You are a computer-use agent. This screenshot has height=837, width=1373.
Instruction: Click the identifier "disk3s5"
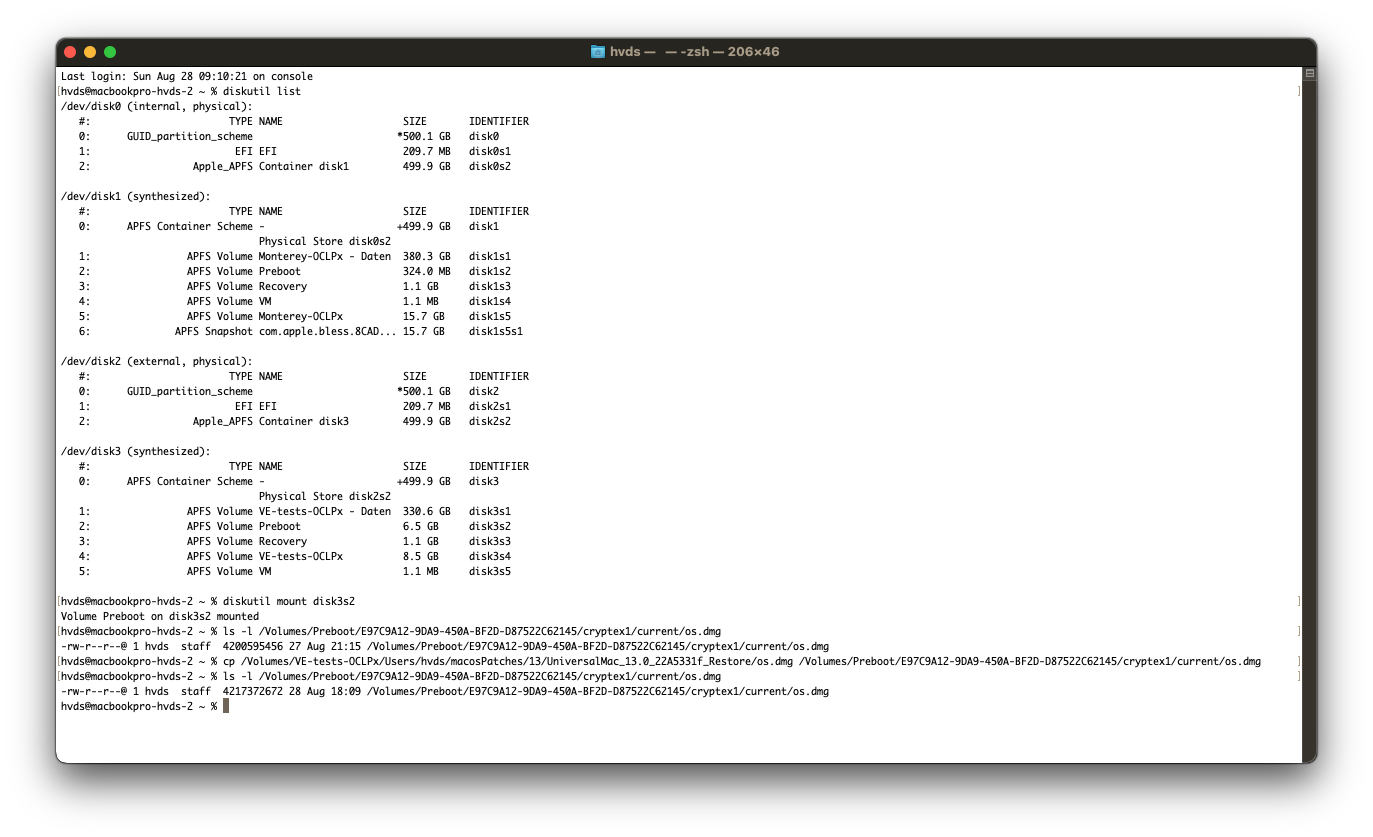[490, 571]
